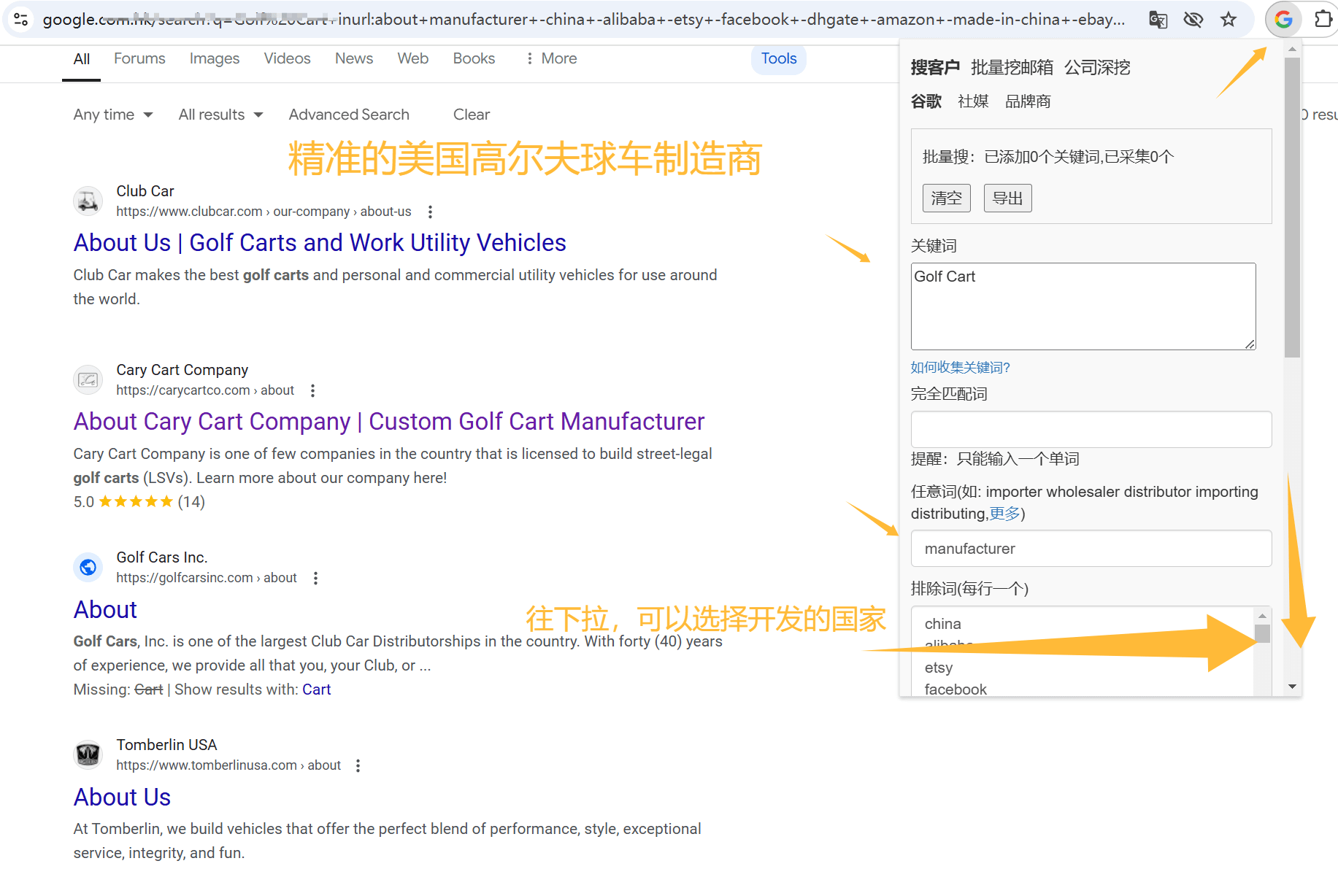The width and height of the screenshot is (1338, 896).
Task: Select the 批量挖邮箱 tab
Action: pos(1012,68)
